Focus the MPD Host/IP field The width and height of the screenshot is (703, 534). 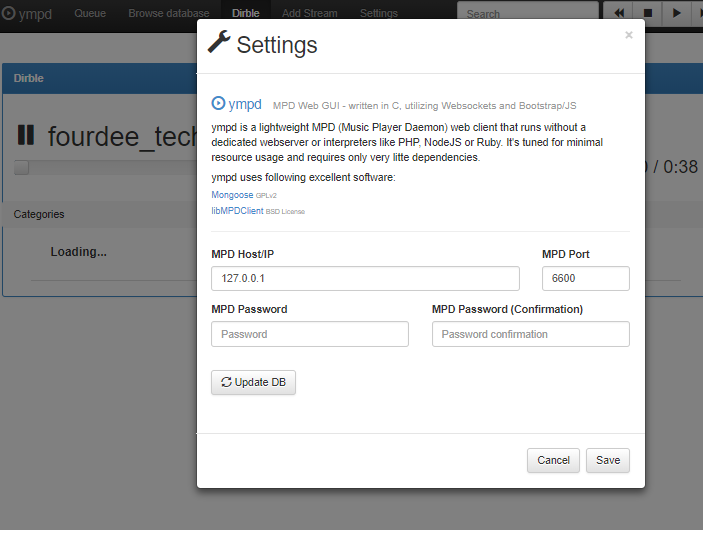[365, 278]
